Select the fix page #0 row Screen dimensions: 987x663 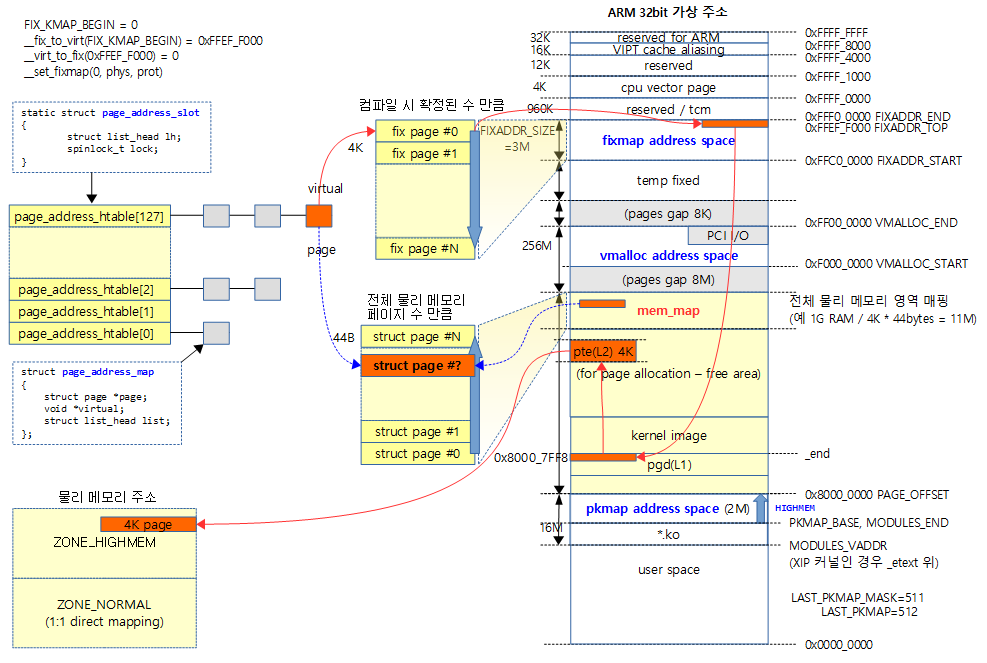pyautogui.click(x=424, y=132)
